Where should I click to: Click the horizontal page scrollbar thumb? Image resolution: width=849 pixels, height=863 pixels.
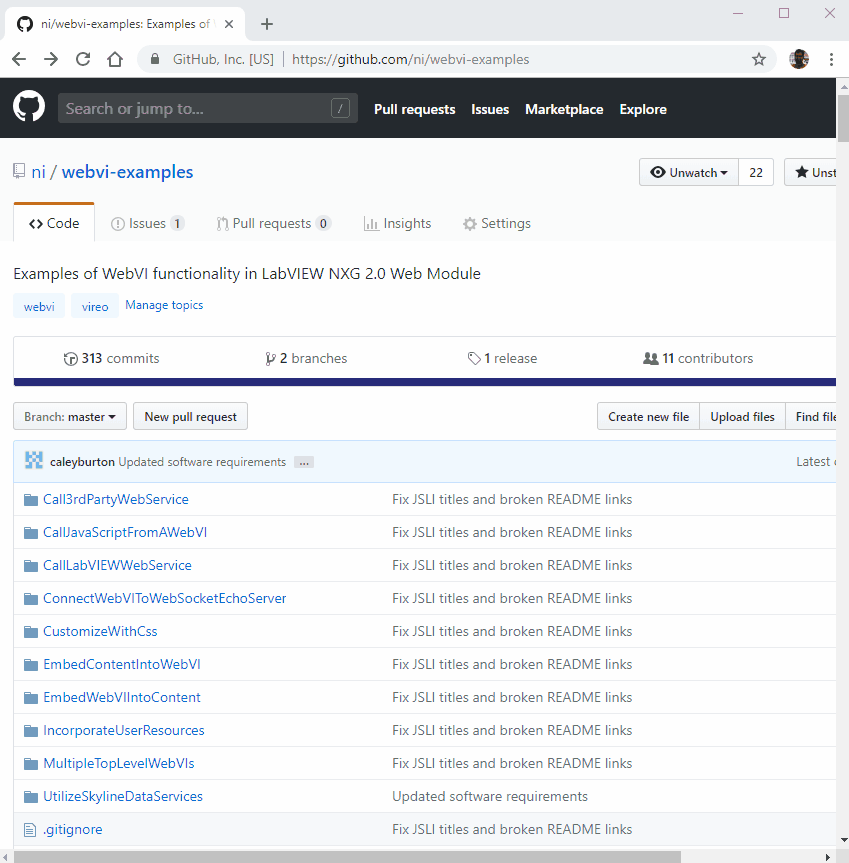(x=347, y=857)
